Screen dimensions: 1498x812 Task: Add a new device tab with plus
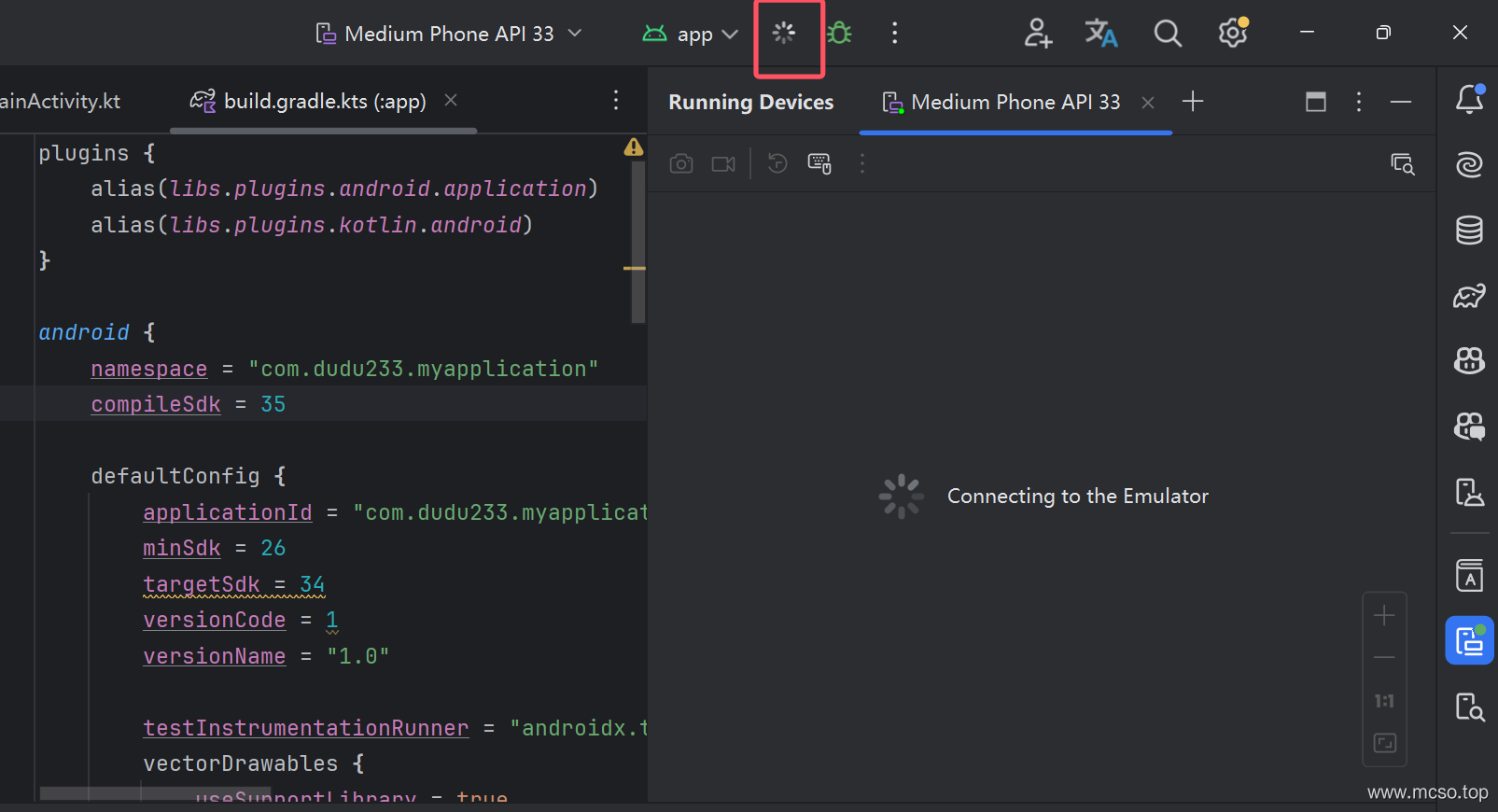click(x=1193, y=102)
